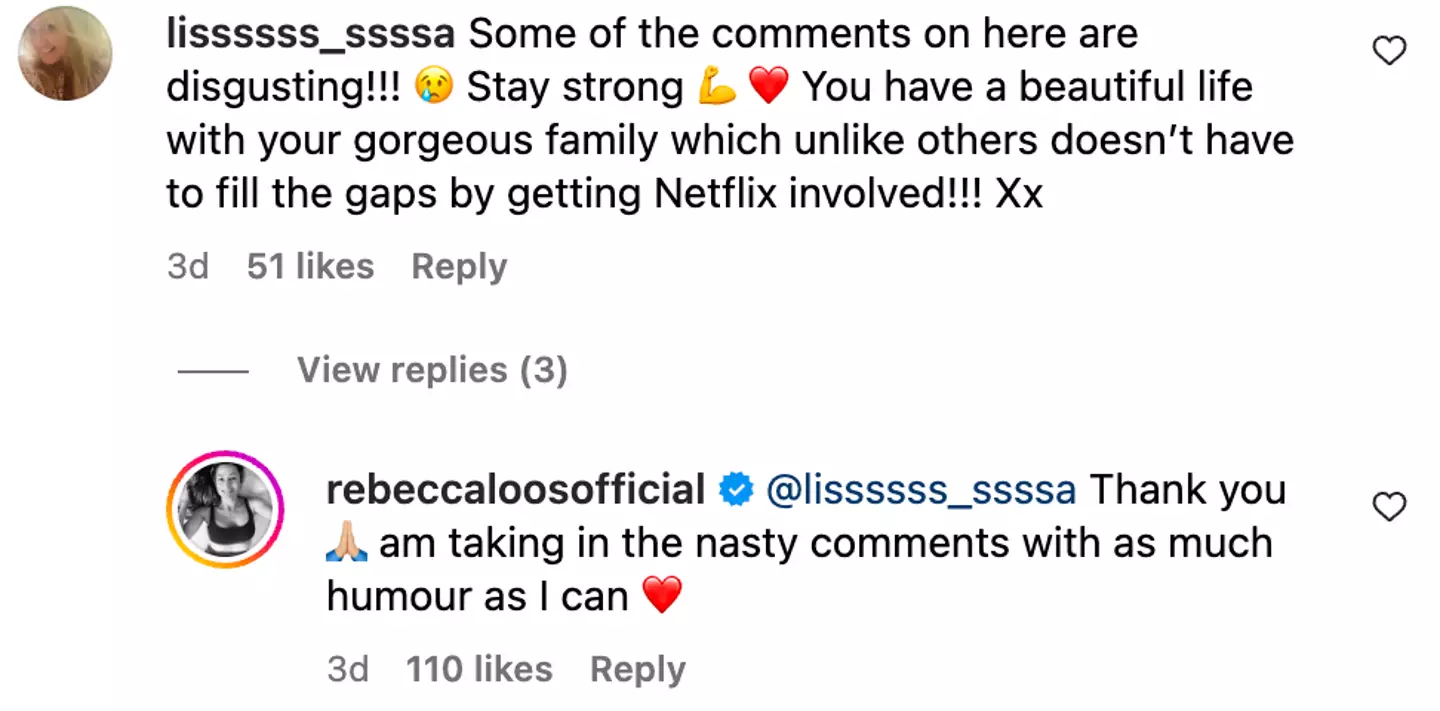Image resolution: width=1440 pixels, height=711 pixels.
Task: Like lissssss_ssssa's comment with the heart icon
Action: click(x=1389, y=50)
